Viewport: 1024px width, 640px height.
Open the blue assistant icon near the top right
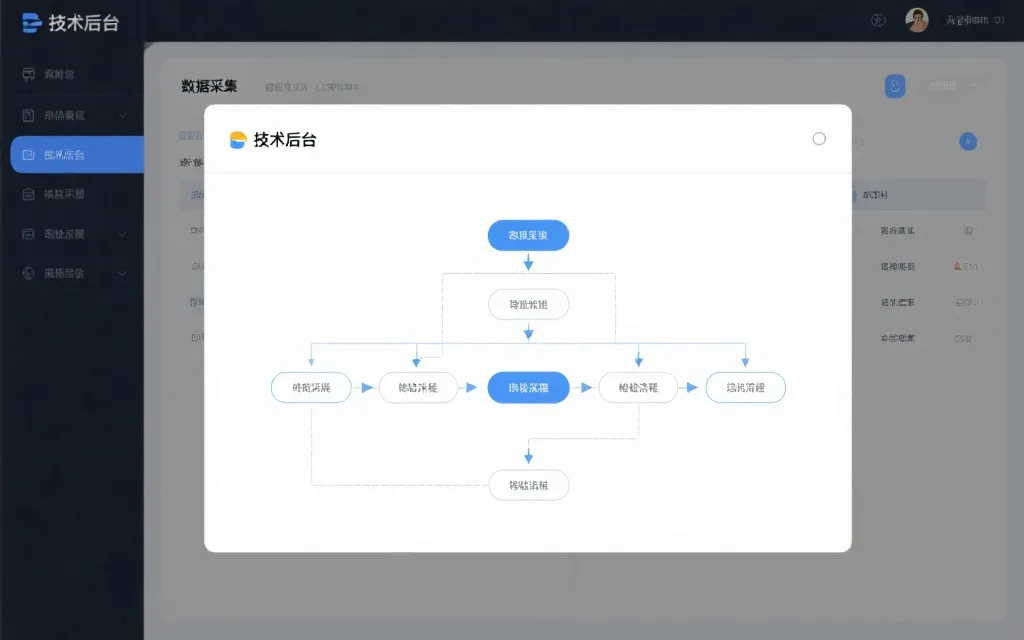pyautogui.click(x=895, y=86)
